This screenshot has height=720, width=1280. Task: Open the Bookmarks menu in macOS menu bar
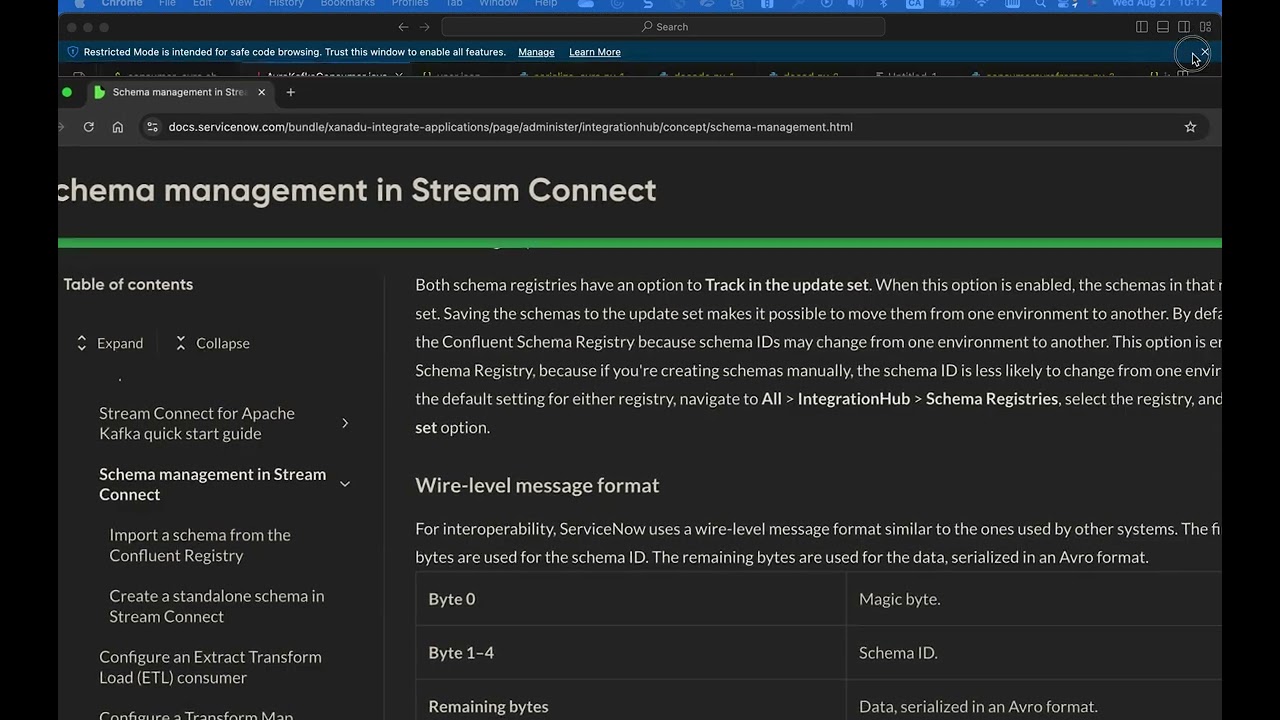347,4
